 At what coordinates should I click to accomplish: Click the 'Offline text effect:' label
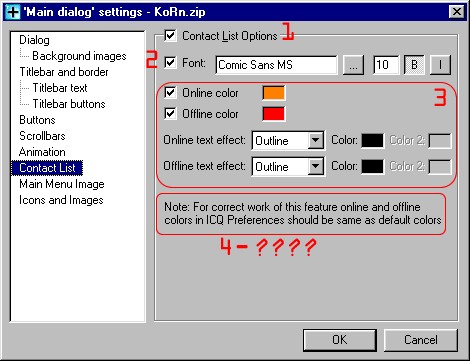pos(204,166)
